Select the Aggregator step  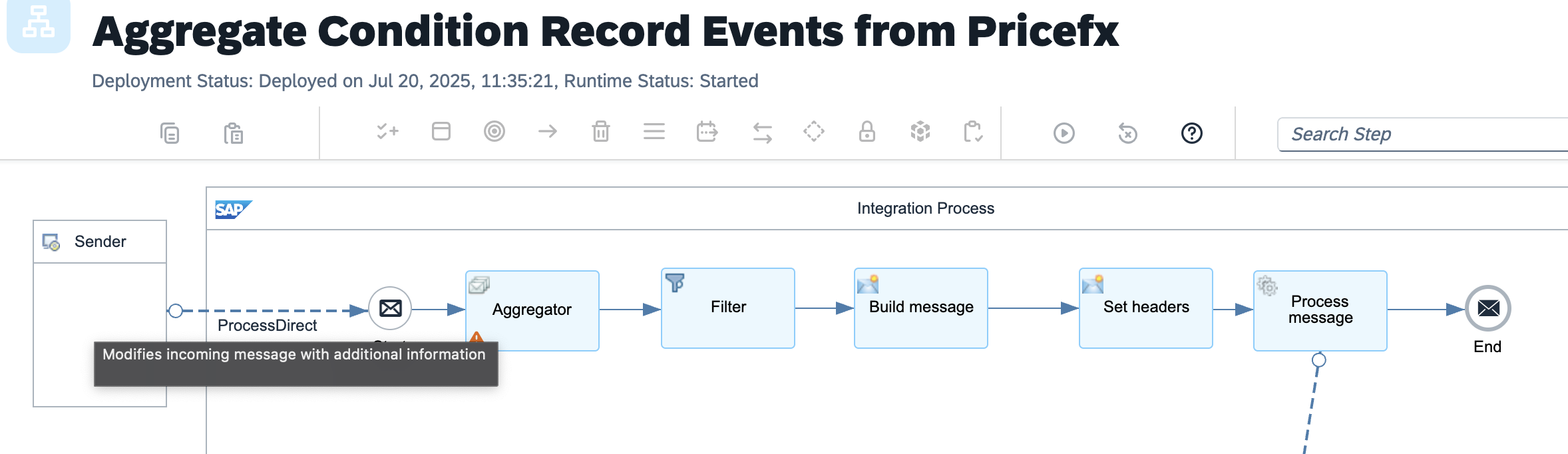point(532,310)
